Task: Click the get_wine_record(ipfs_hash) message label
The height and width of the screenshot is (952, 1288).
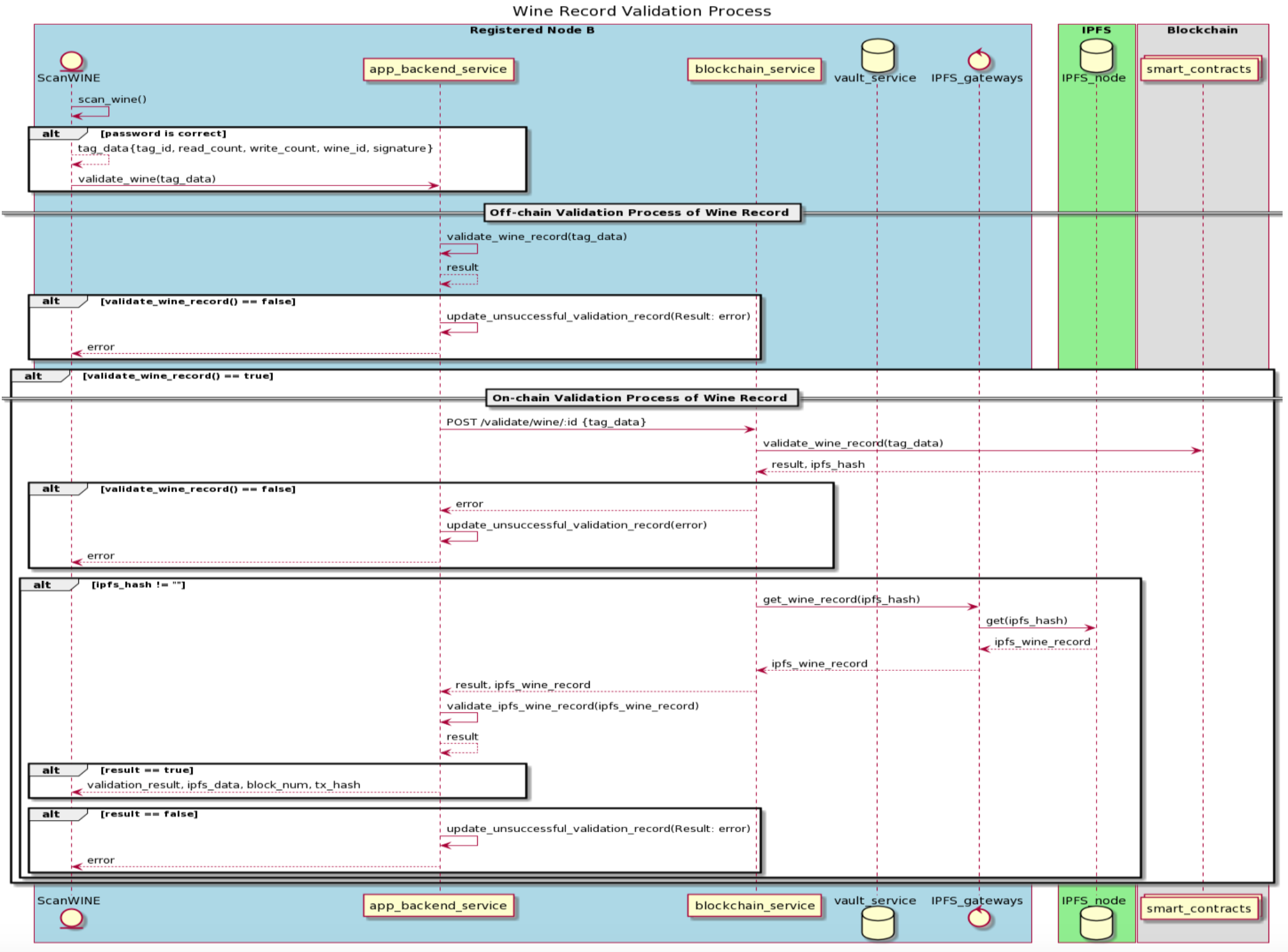Action: 841,599
